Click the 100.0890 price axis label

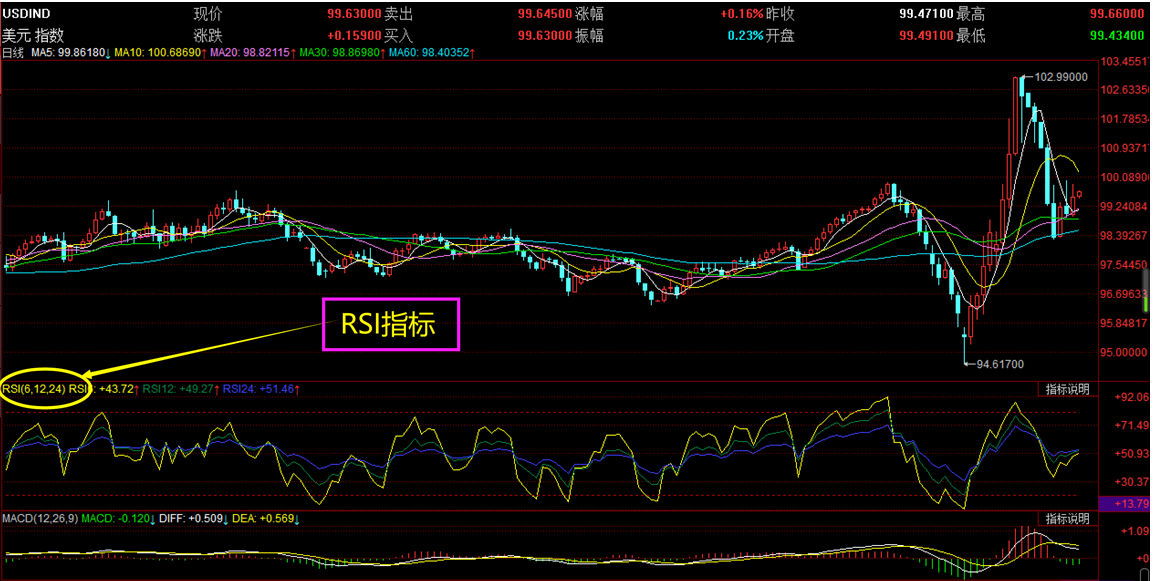click(1124, 177)
